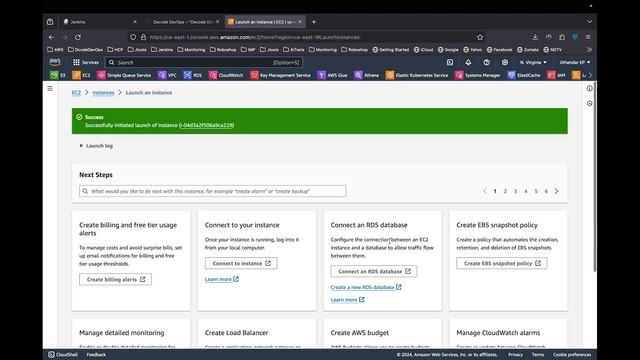Go to the next page of Next Steps
Screen dimensions: 640x360
pos(556,191)
